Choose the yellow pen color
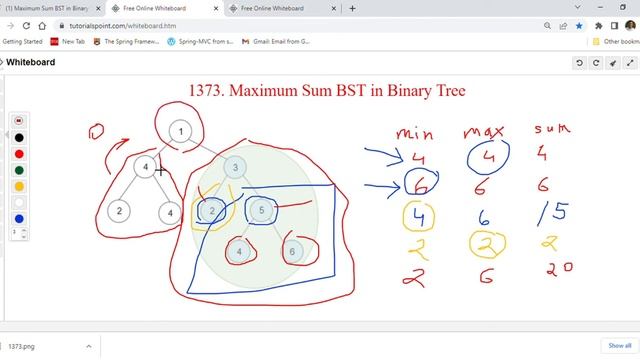 (19, 187)
